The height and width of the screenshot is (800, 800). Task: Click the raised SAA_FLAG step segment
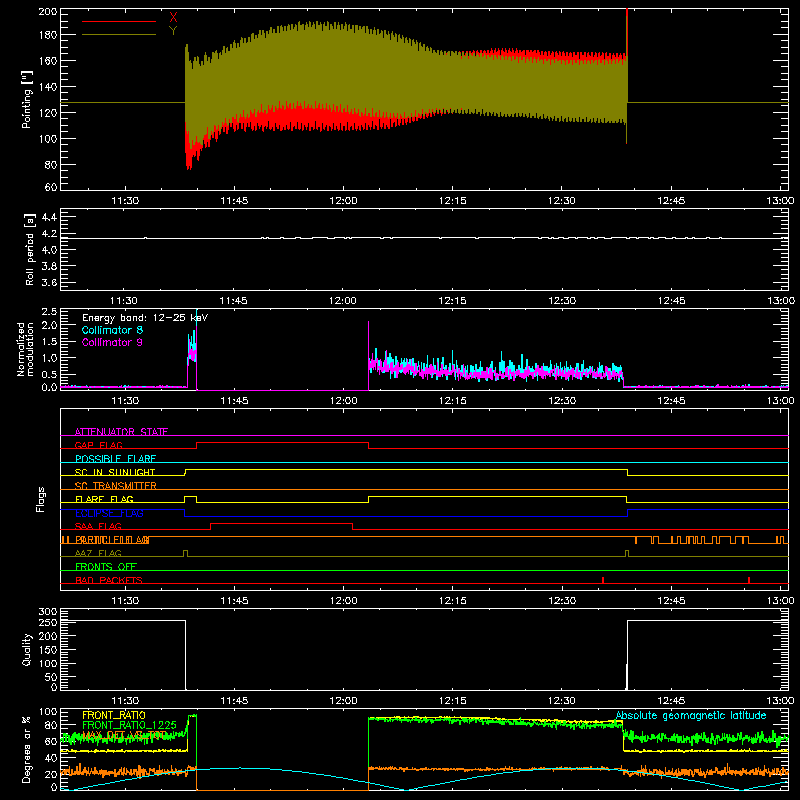(281, 523)
